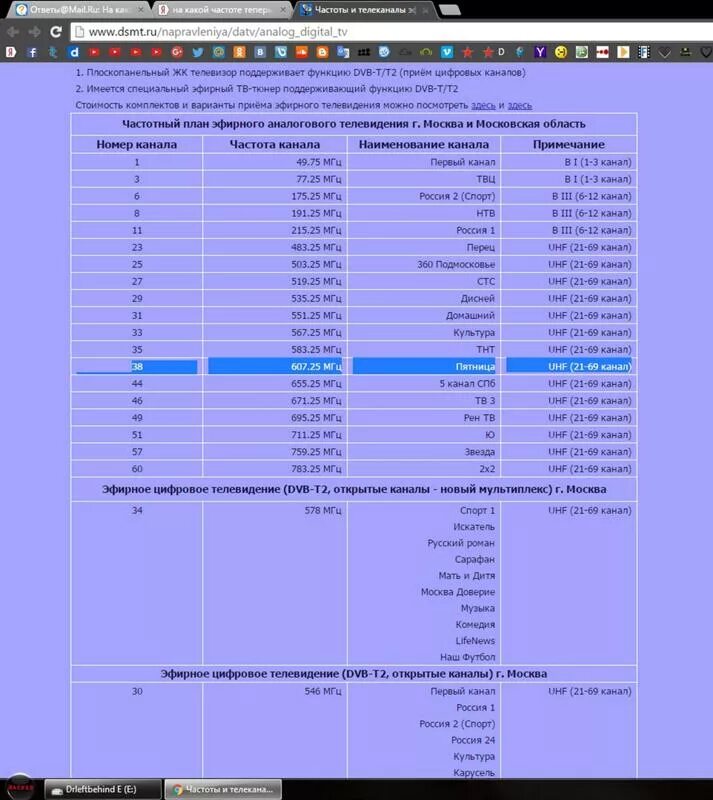Open the Mail.ru @ bookmark icon
Screen dimensions: 713x800
click(x=218, y=52)
